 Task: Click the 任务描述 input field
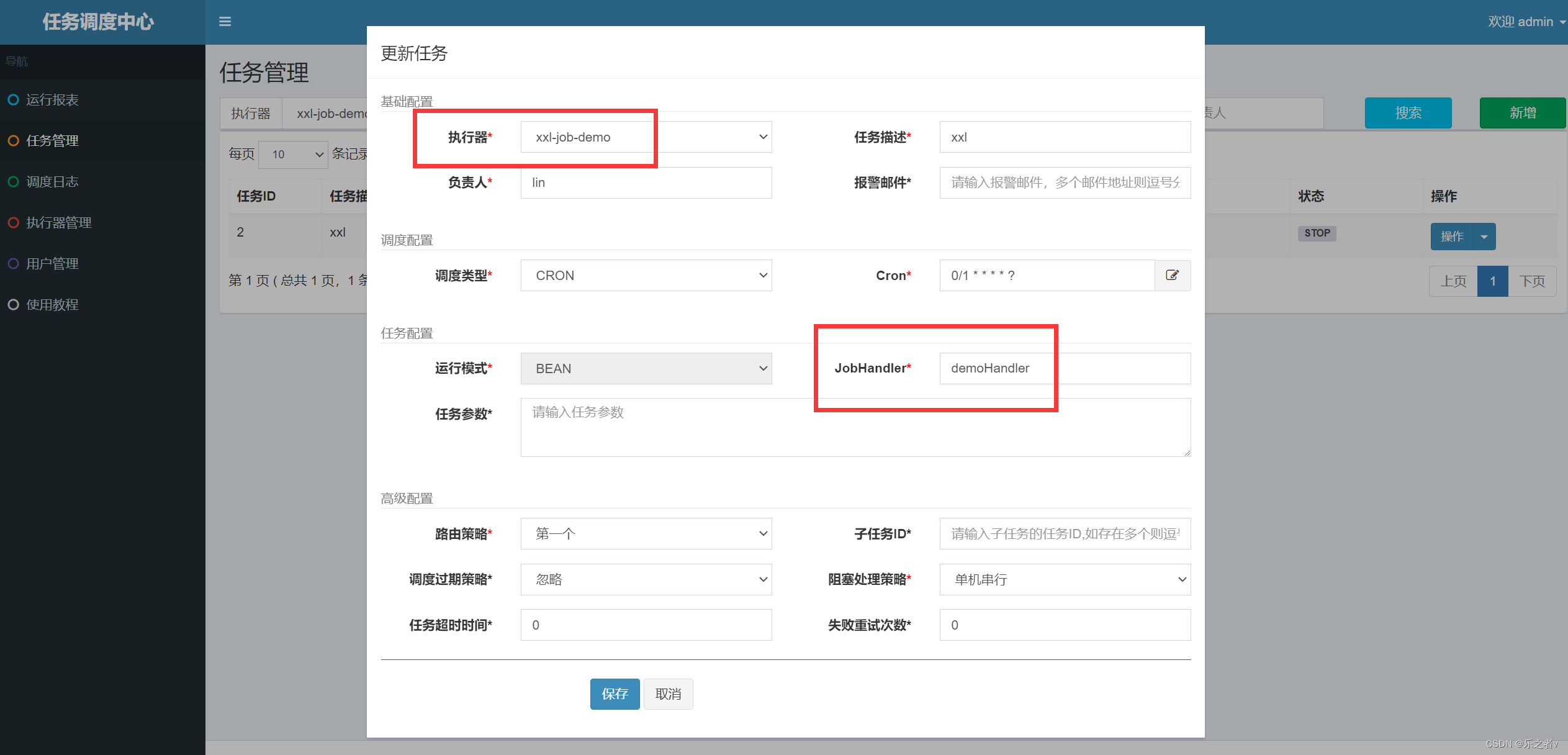[1065, 137]
